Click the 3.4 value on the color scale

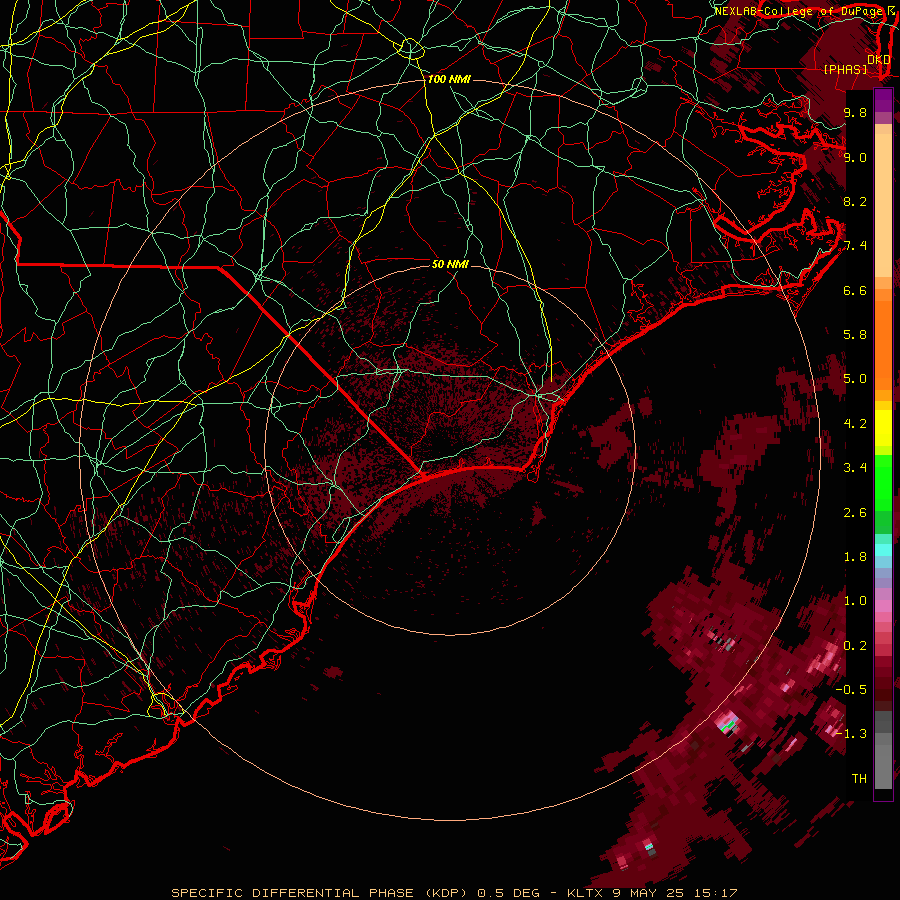855,468
